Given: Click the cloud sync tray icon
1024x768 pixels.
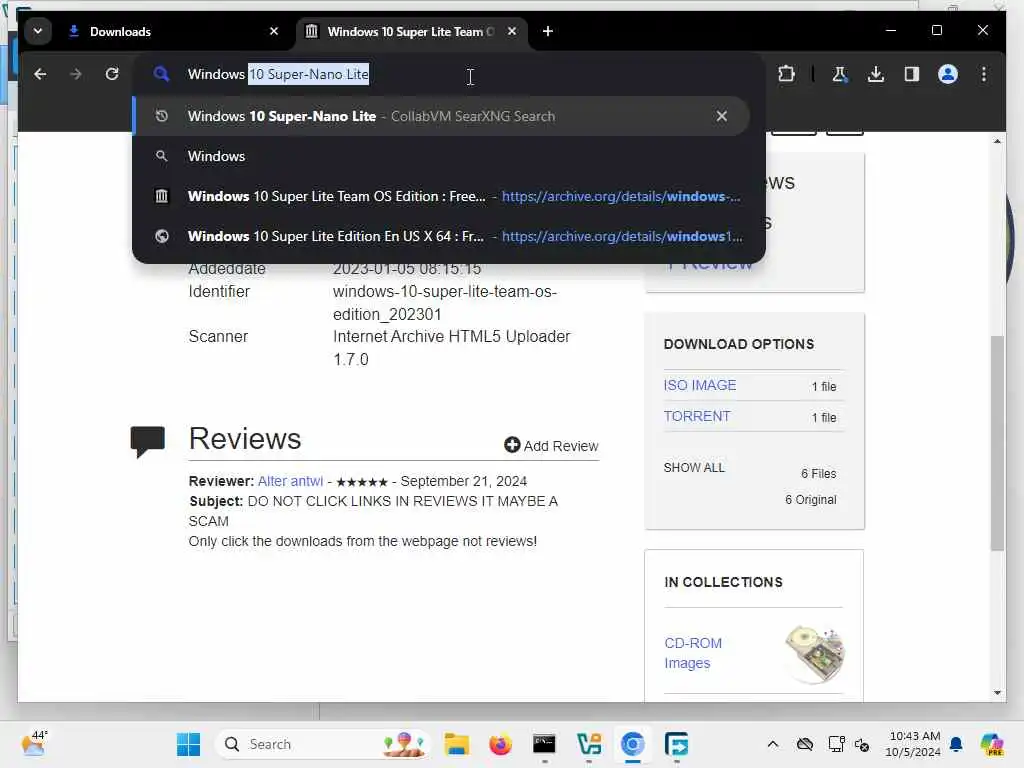Looking at the screenshot, I should pyautogui.click(x=805, y=744).
